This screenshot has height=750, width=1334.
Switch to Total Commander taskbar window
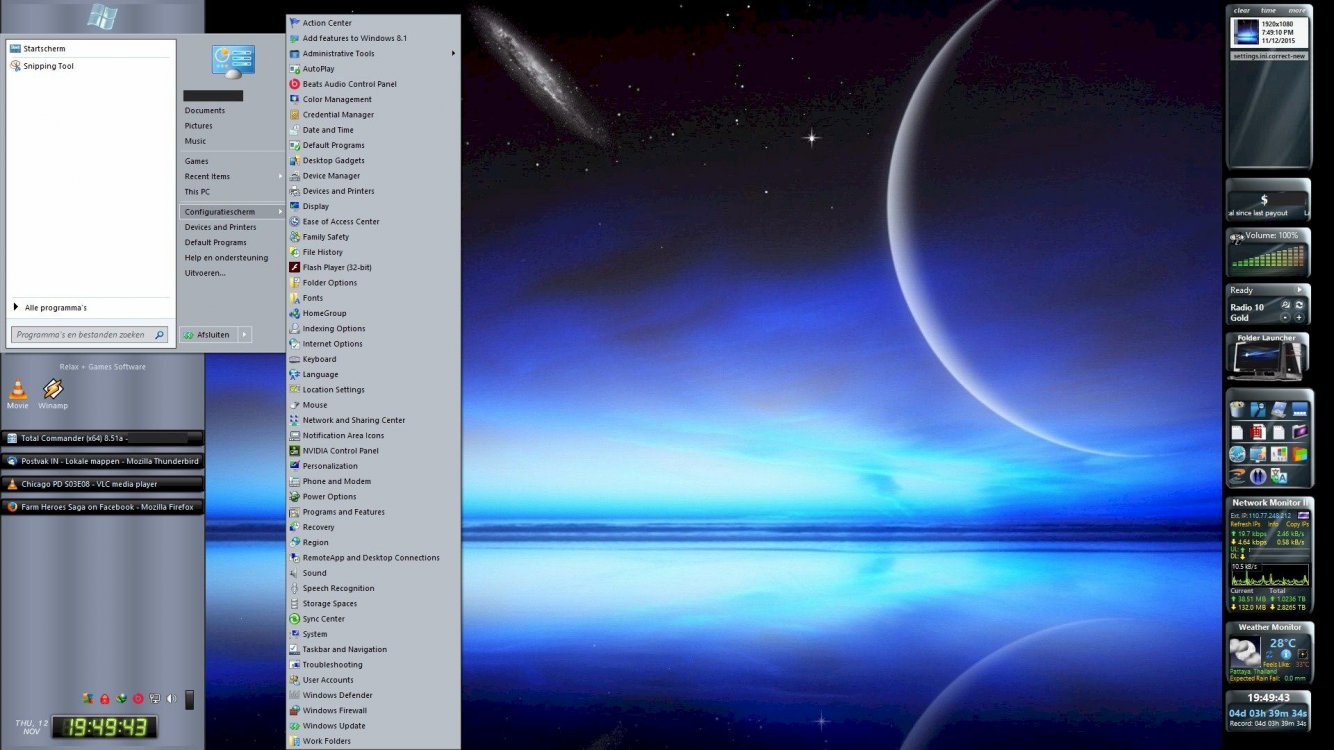point(102,438)
